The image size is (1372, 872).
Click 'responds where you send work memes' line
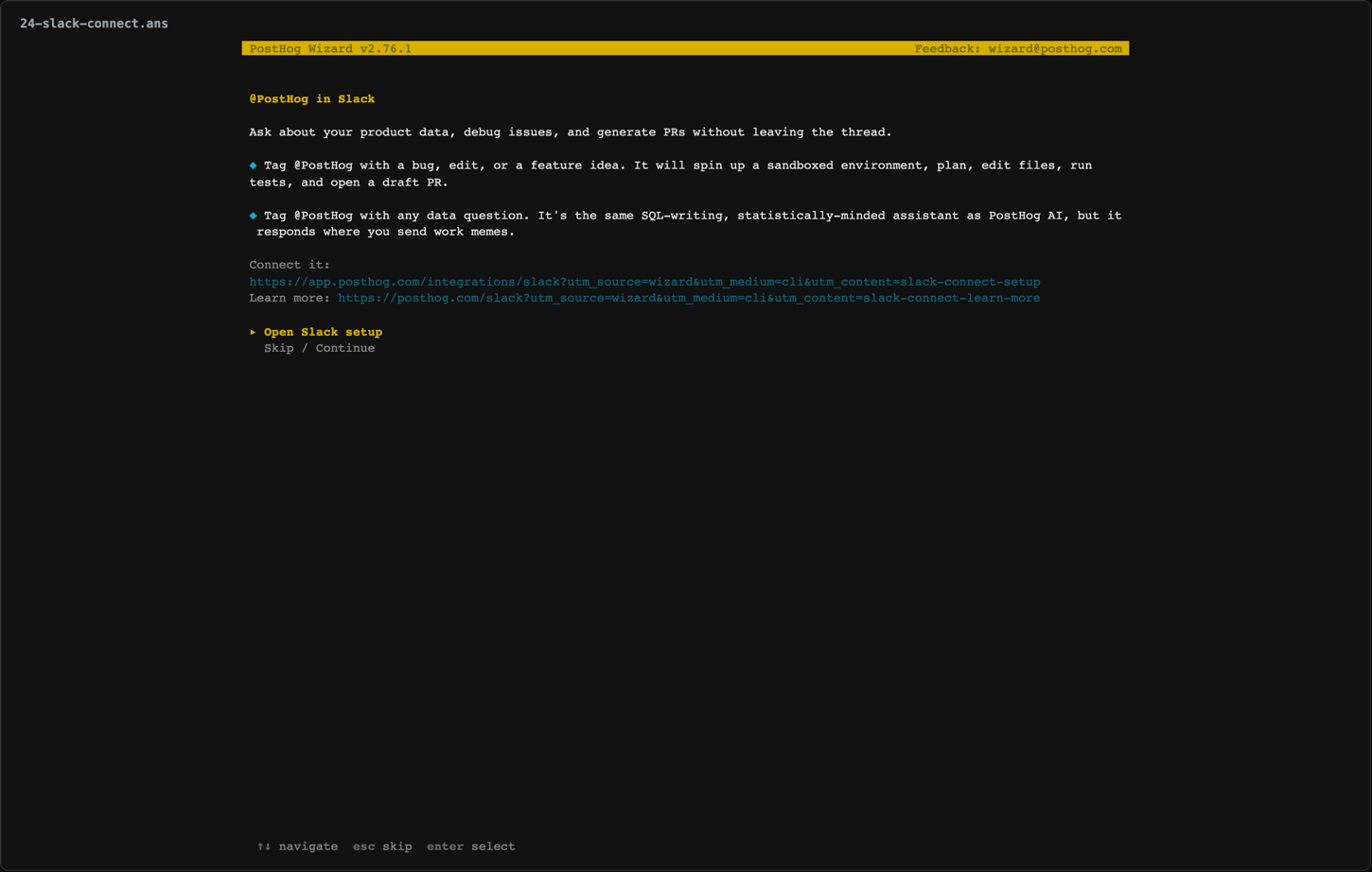386,232
